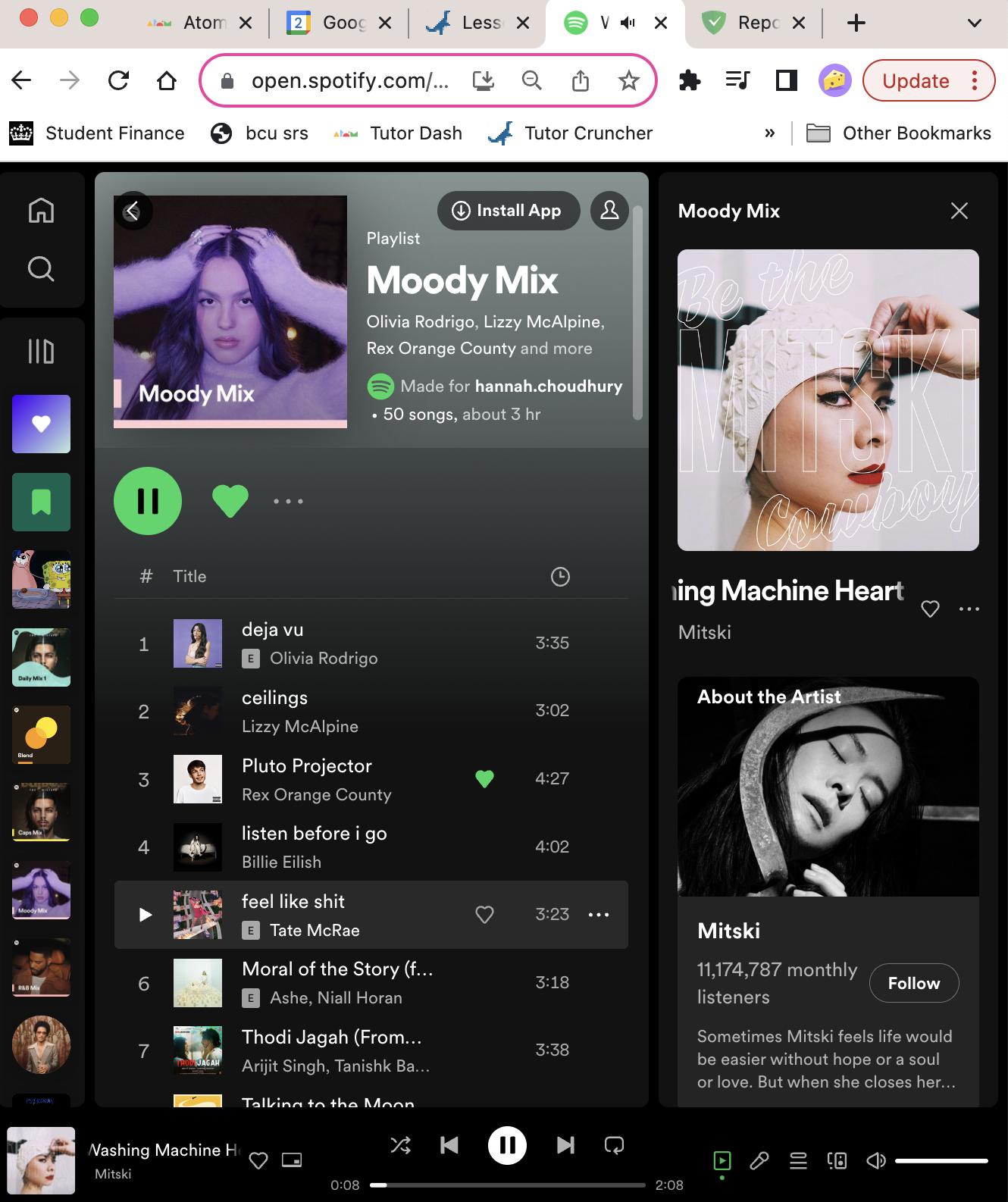Screen dimensions: 1008x1202
Task: Skip to previous track
Action: [x=449, y=1145]
